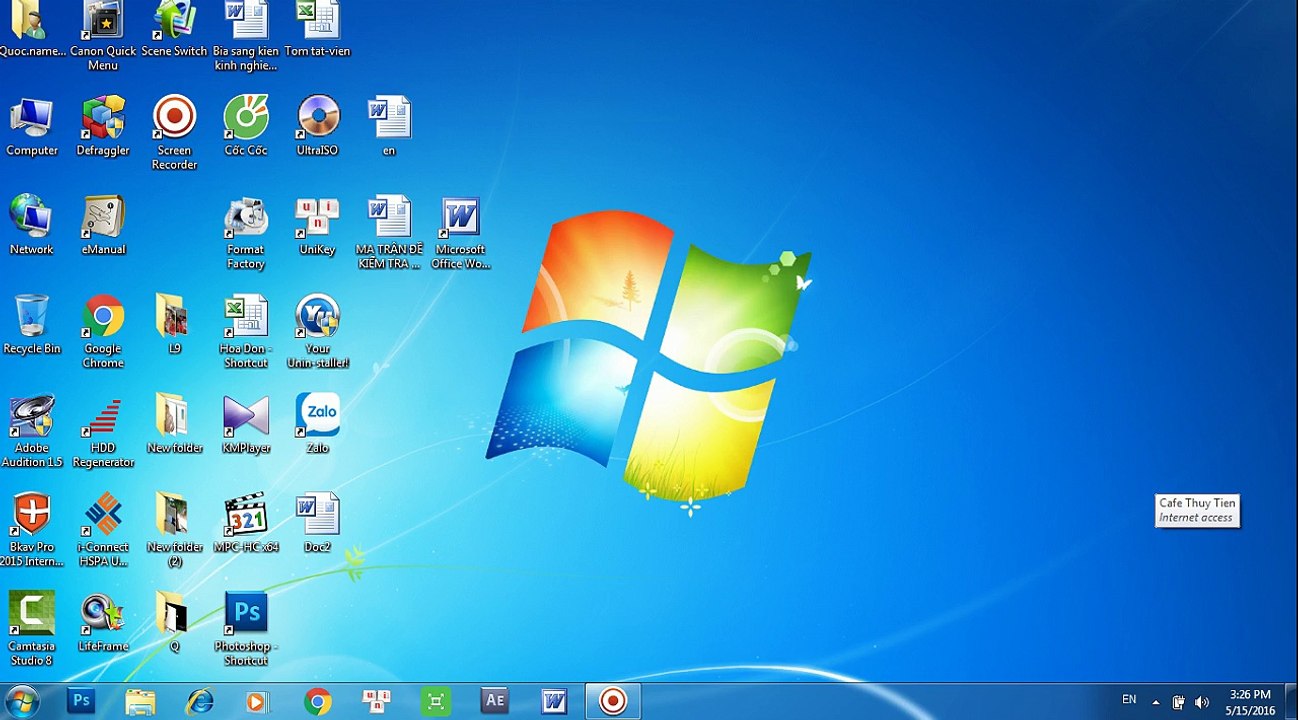Select the Camtasia Studio 8 shortcut
1298x720 pixels.
click(x=32, y=628)
